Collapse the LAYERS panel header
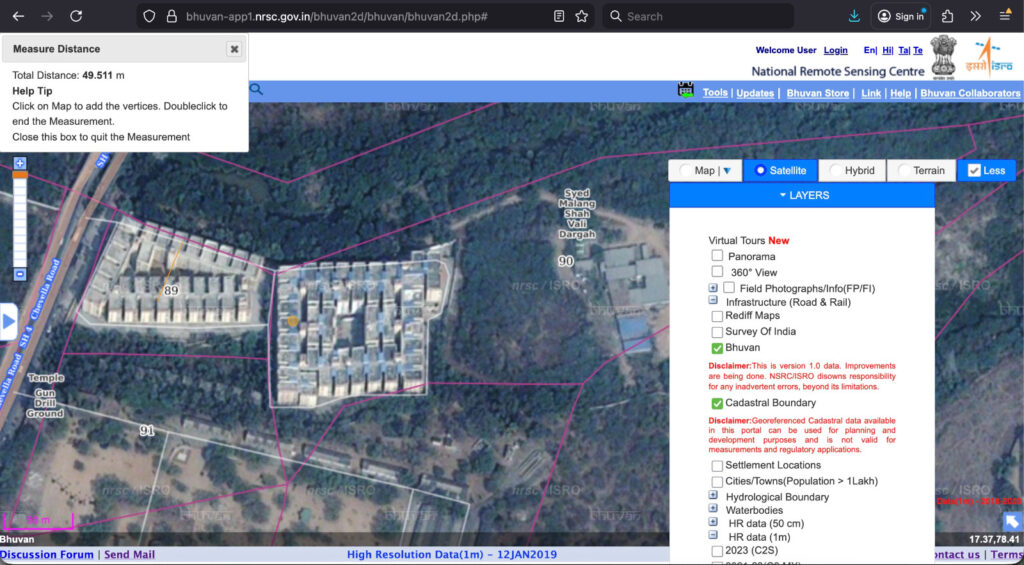The width and height of the screenshot is (1024, 565). [x=802, y=195]
